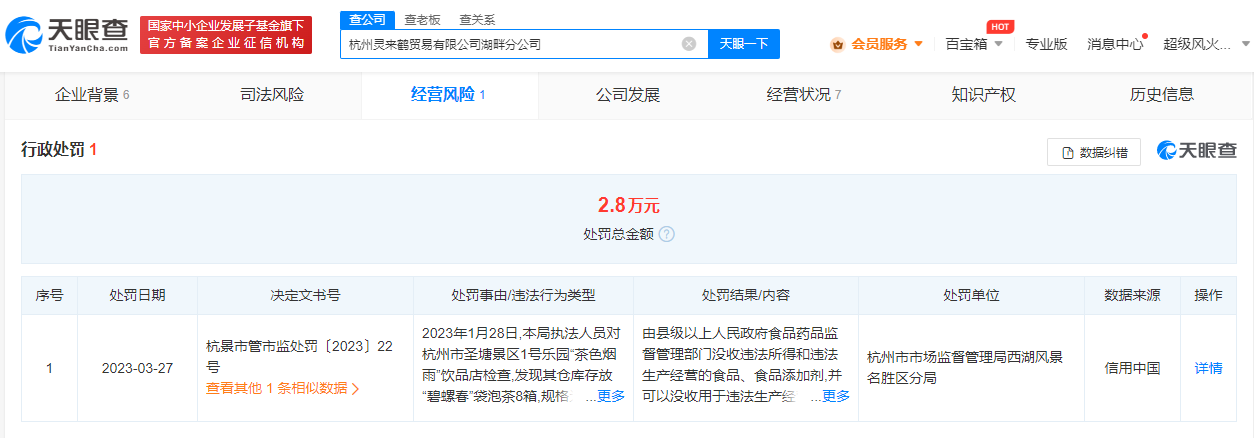Open the 会员服务 dropdown
The height and width of the screenshot is (438, 1254).
877,44
